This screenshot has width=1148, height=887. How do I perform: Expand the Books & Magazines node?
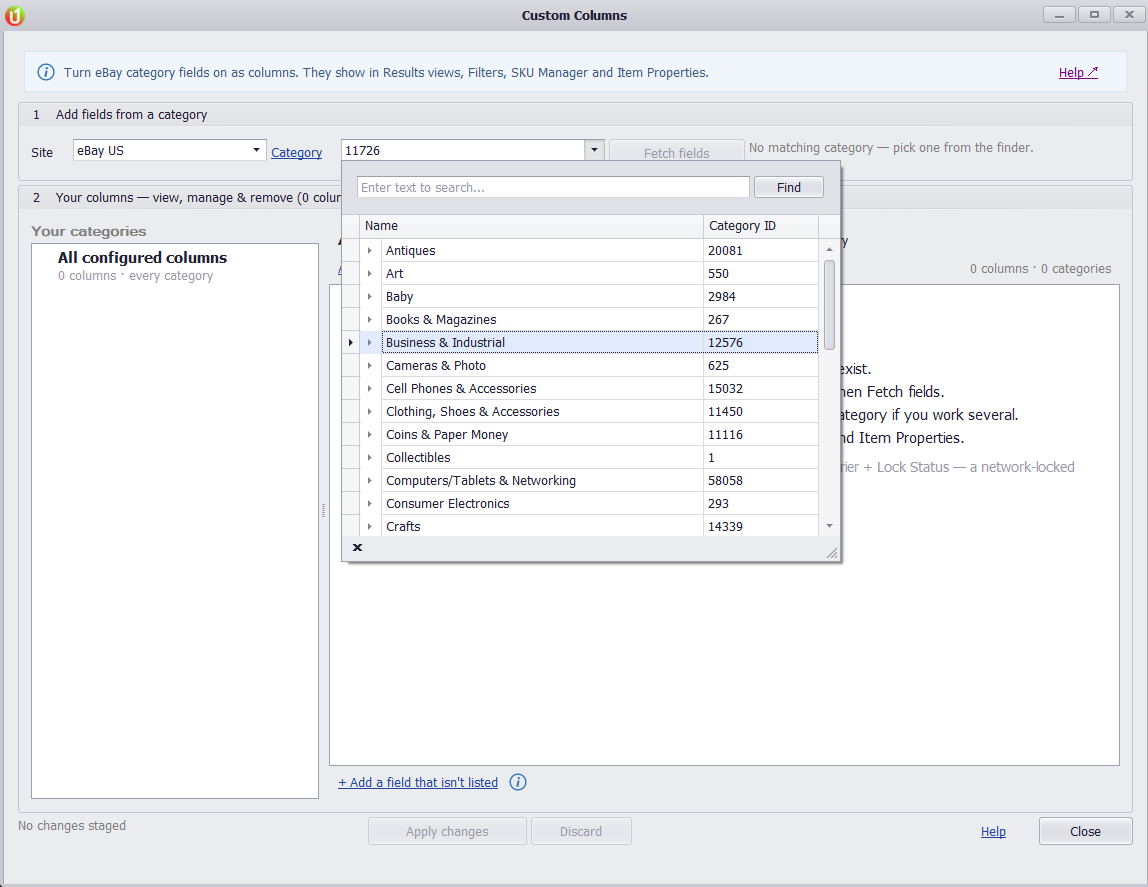[x=370, y=320]
